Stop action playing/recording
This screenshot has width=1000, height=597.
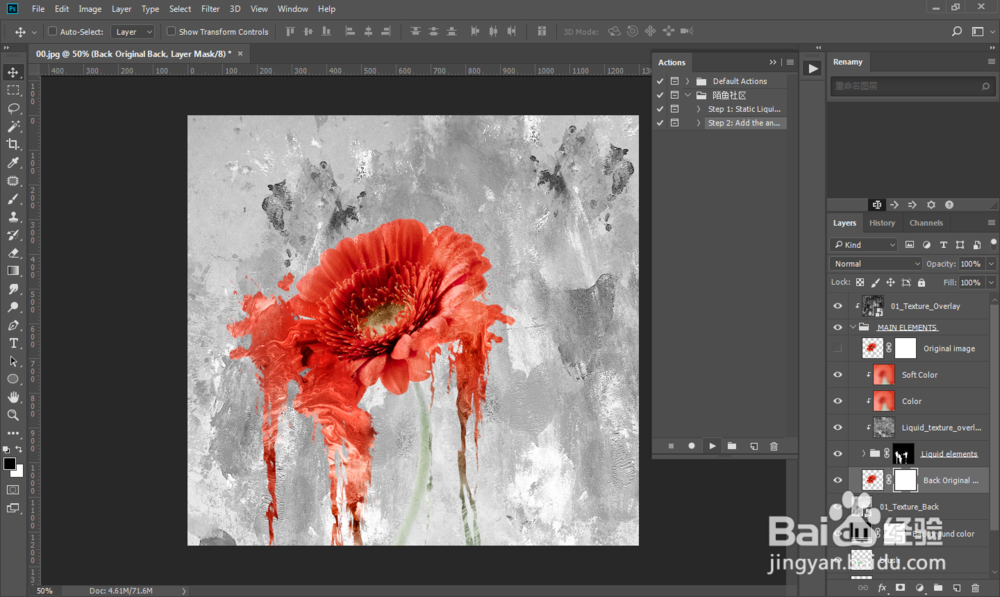671,446
